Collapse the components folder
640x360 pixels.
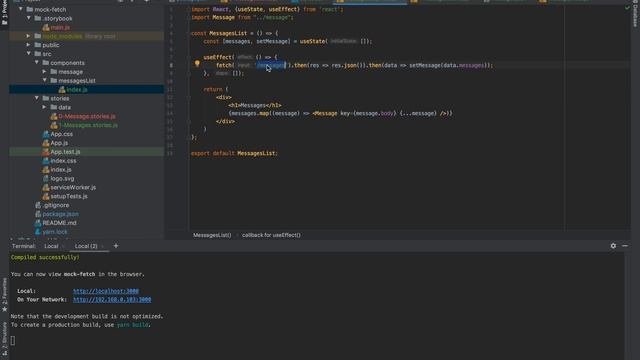click(x=37, y=62)
